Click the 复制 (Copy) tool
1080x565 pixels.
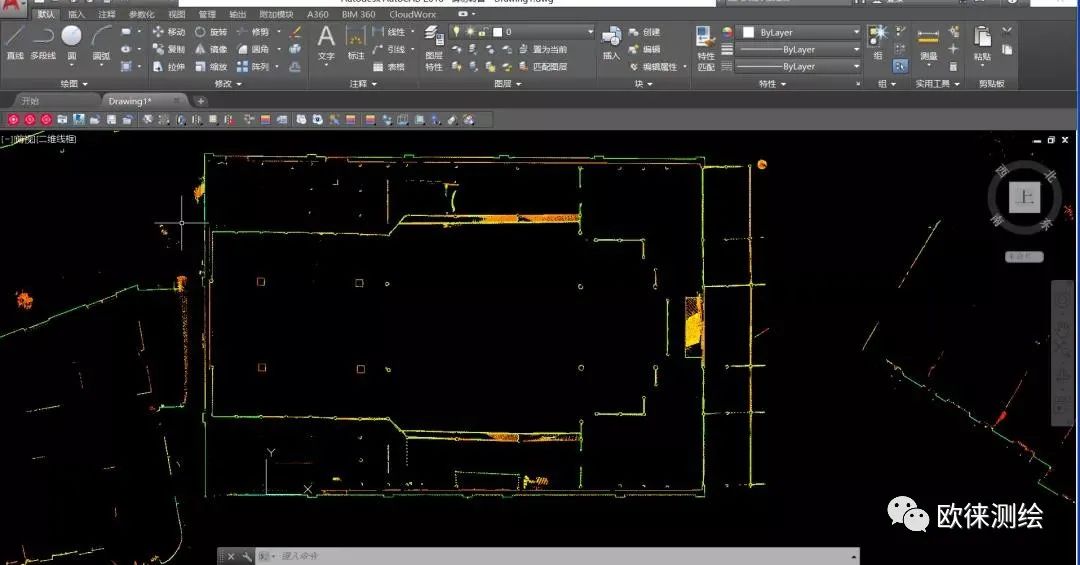(x=169, y=49)
